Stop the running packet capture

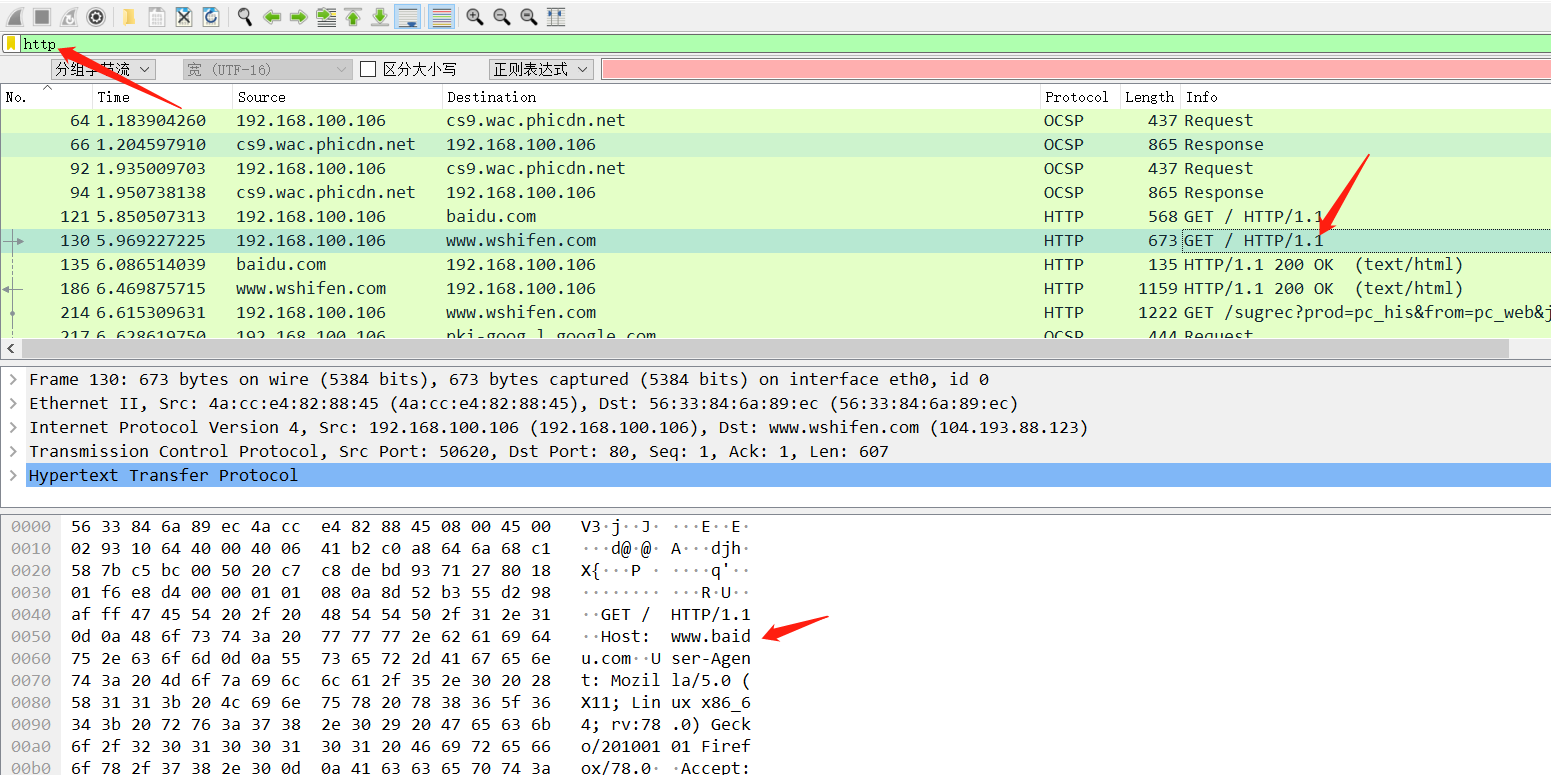tap(42, 17)
